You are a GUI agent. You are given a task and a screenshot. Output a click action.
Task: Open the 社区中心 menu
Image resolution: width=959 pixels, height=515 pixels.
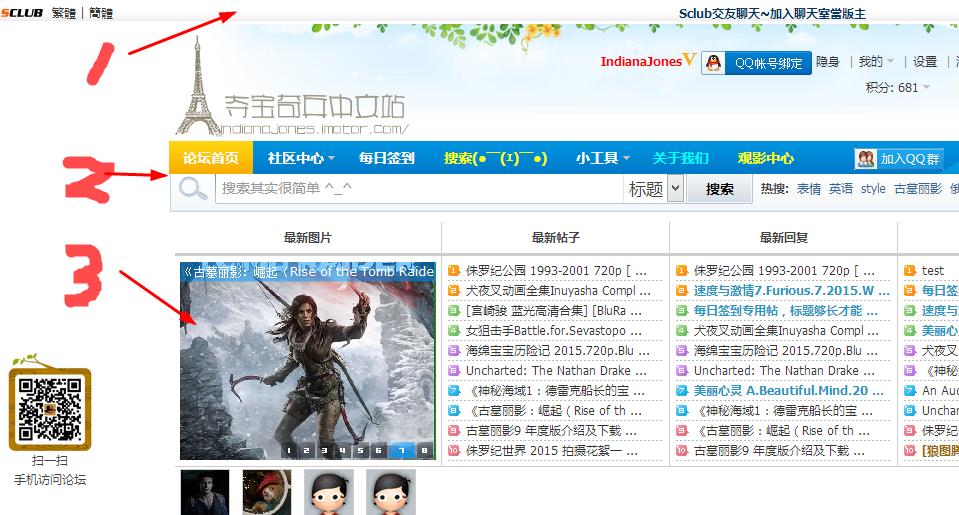(x=301, y=158)
